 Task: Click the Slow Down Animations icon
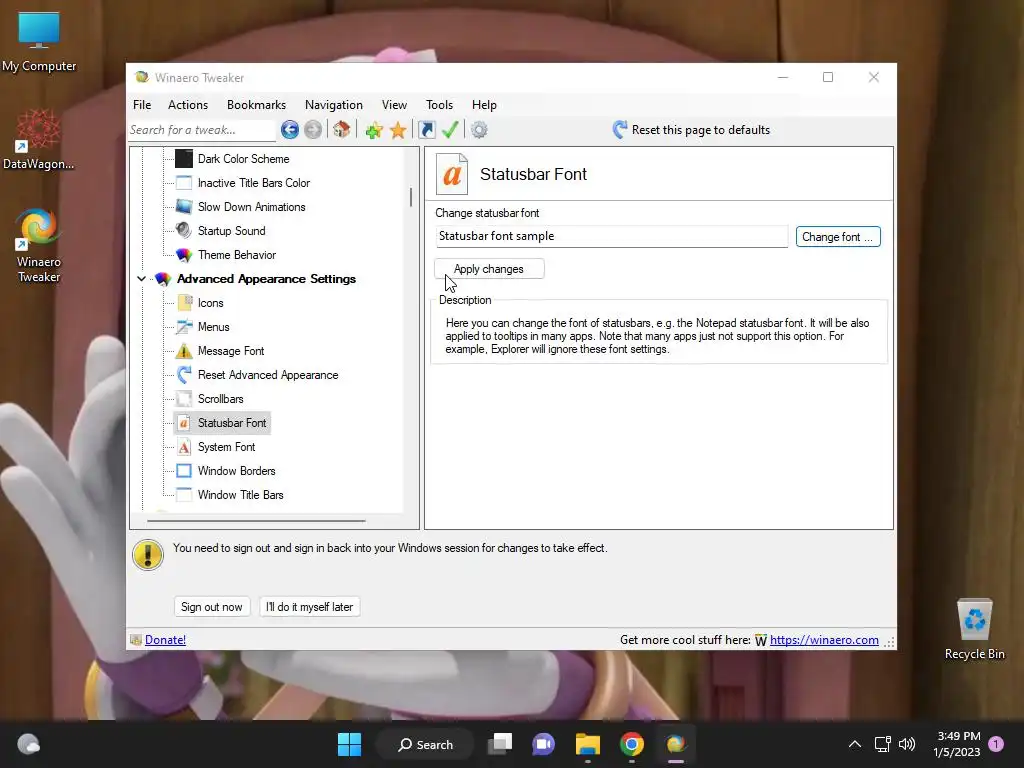coord(184,206)
